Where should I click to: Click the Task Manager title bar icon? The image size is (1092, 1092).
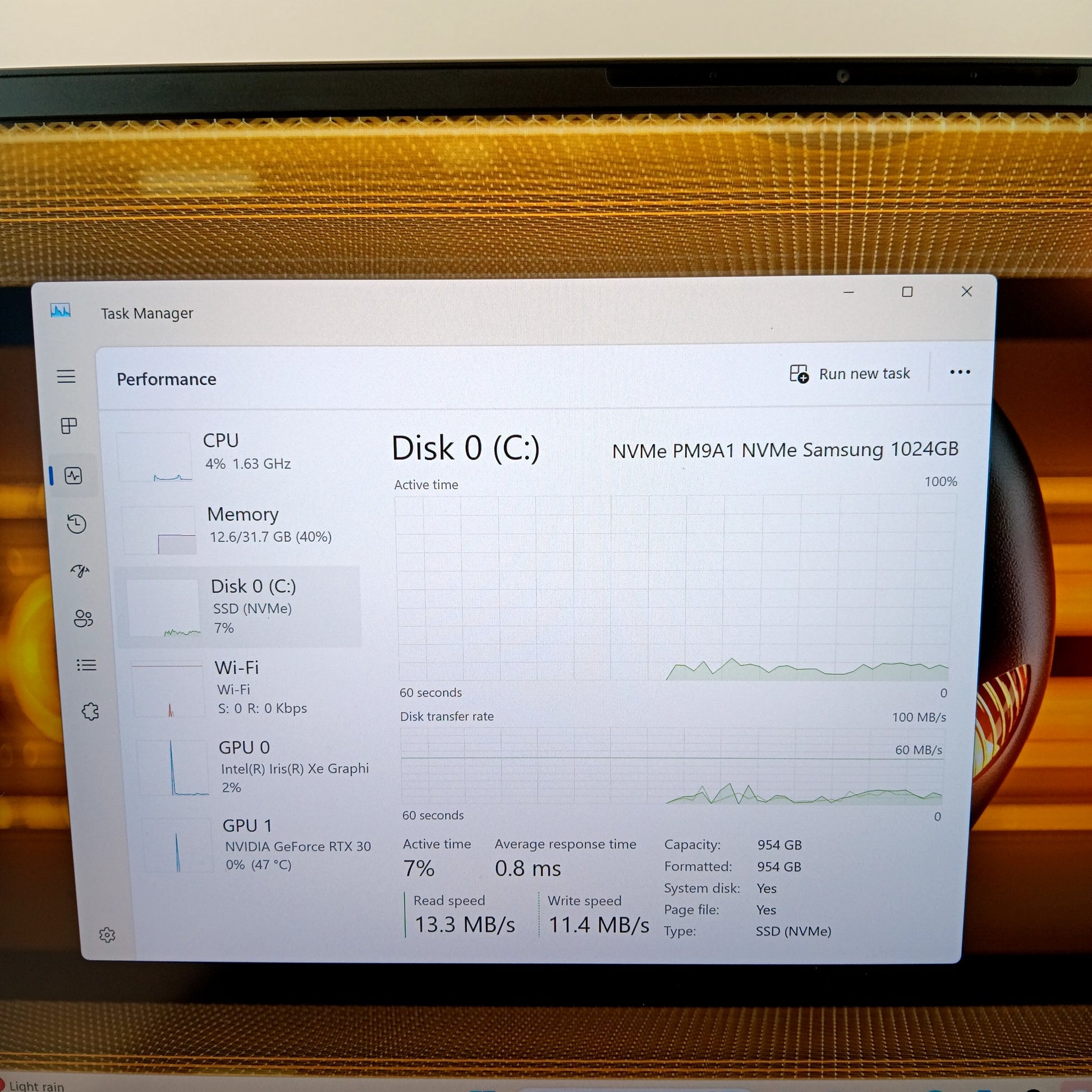(61, 311)
